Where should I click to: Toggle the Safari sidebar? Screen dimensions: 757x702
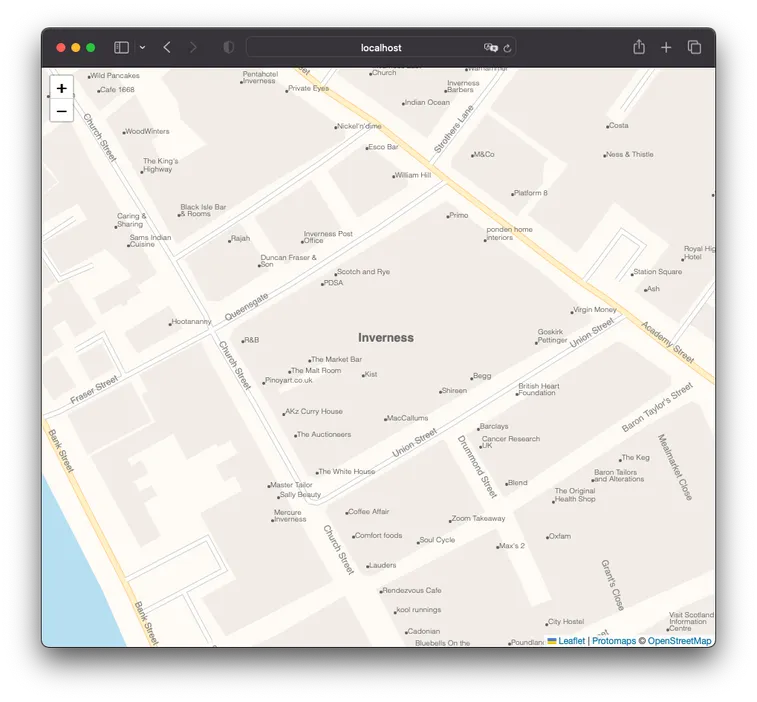[x=121, y=47]
